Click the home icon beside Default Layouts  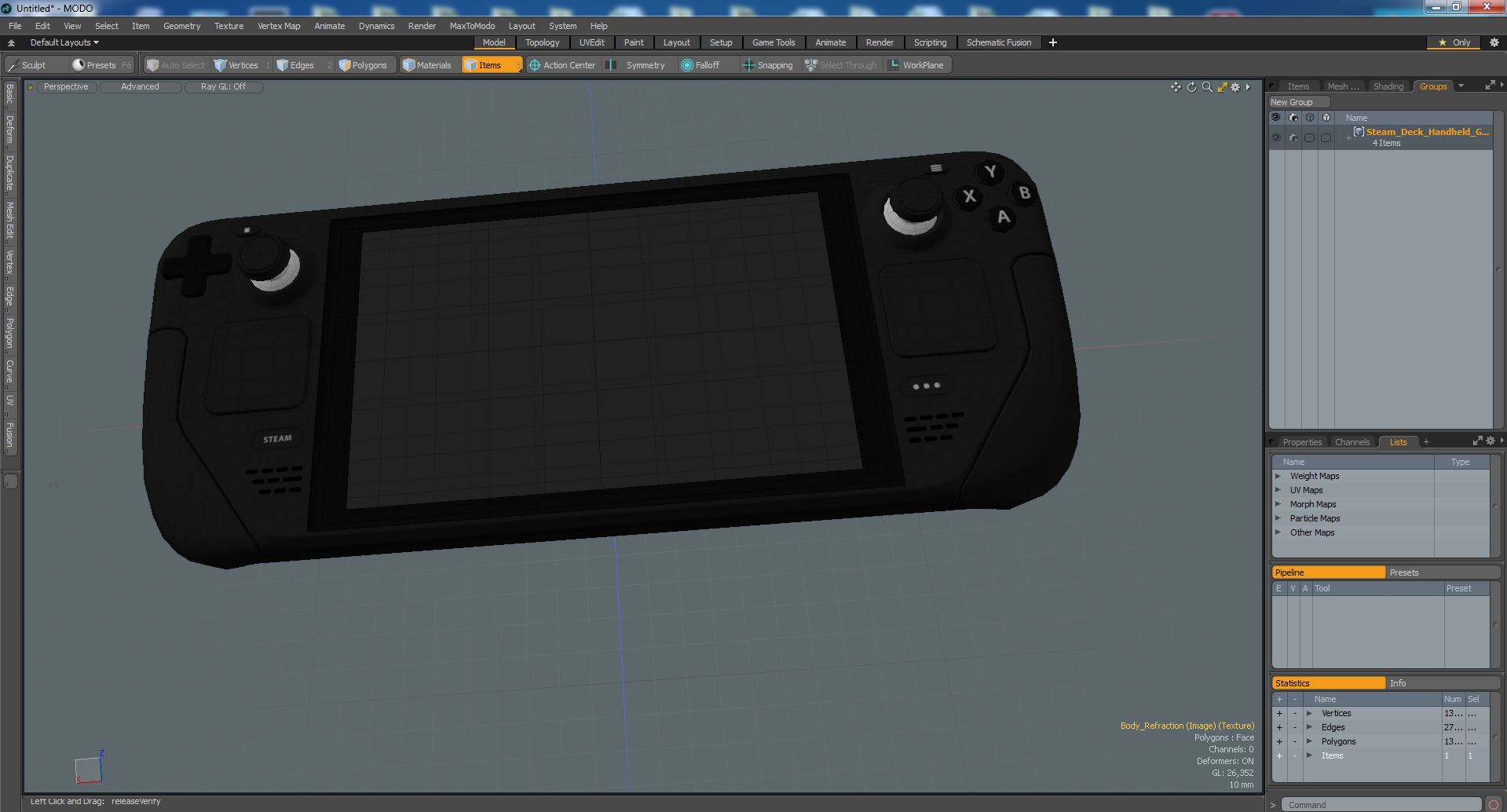11,42
